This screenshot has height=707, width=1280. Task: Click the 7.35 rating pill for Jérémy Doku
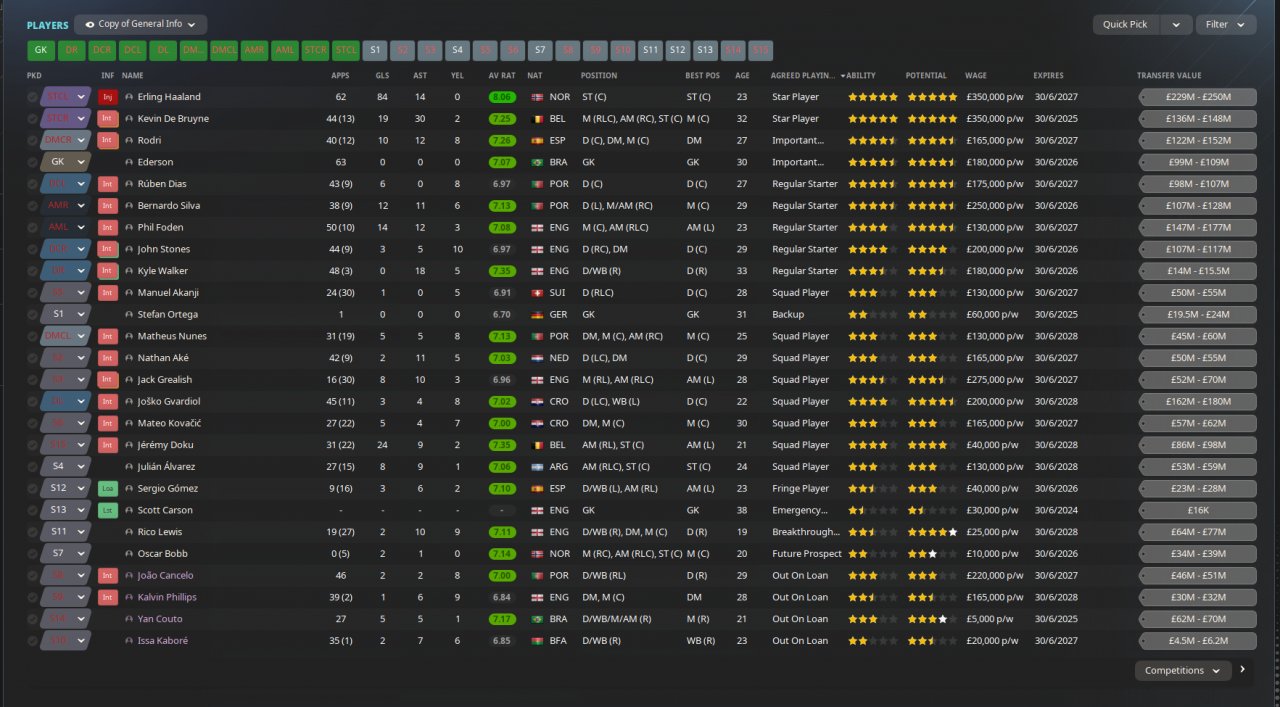point(502,445)
